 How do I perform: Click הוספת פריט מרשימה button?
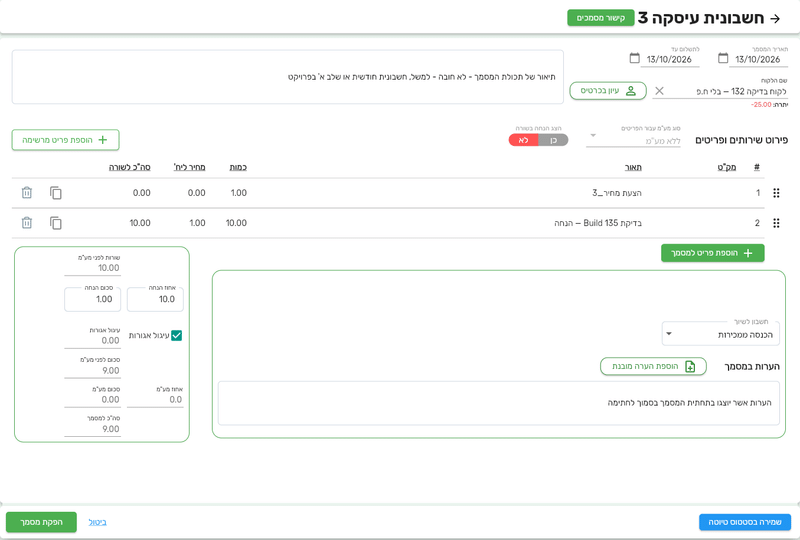click(65, 140)
